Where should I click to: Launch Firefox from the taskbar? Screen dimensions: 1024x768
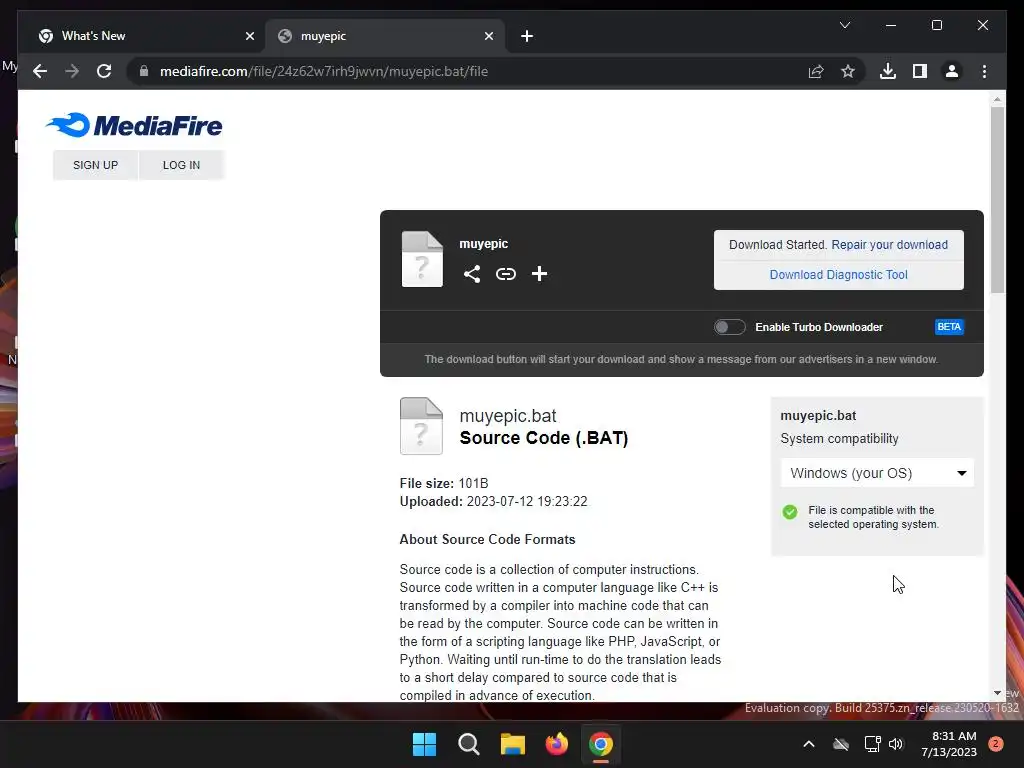[x=556, y=744]
